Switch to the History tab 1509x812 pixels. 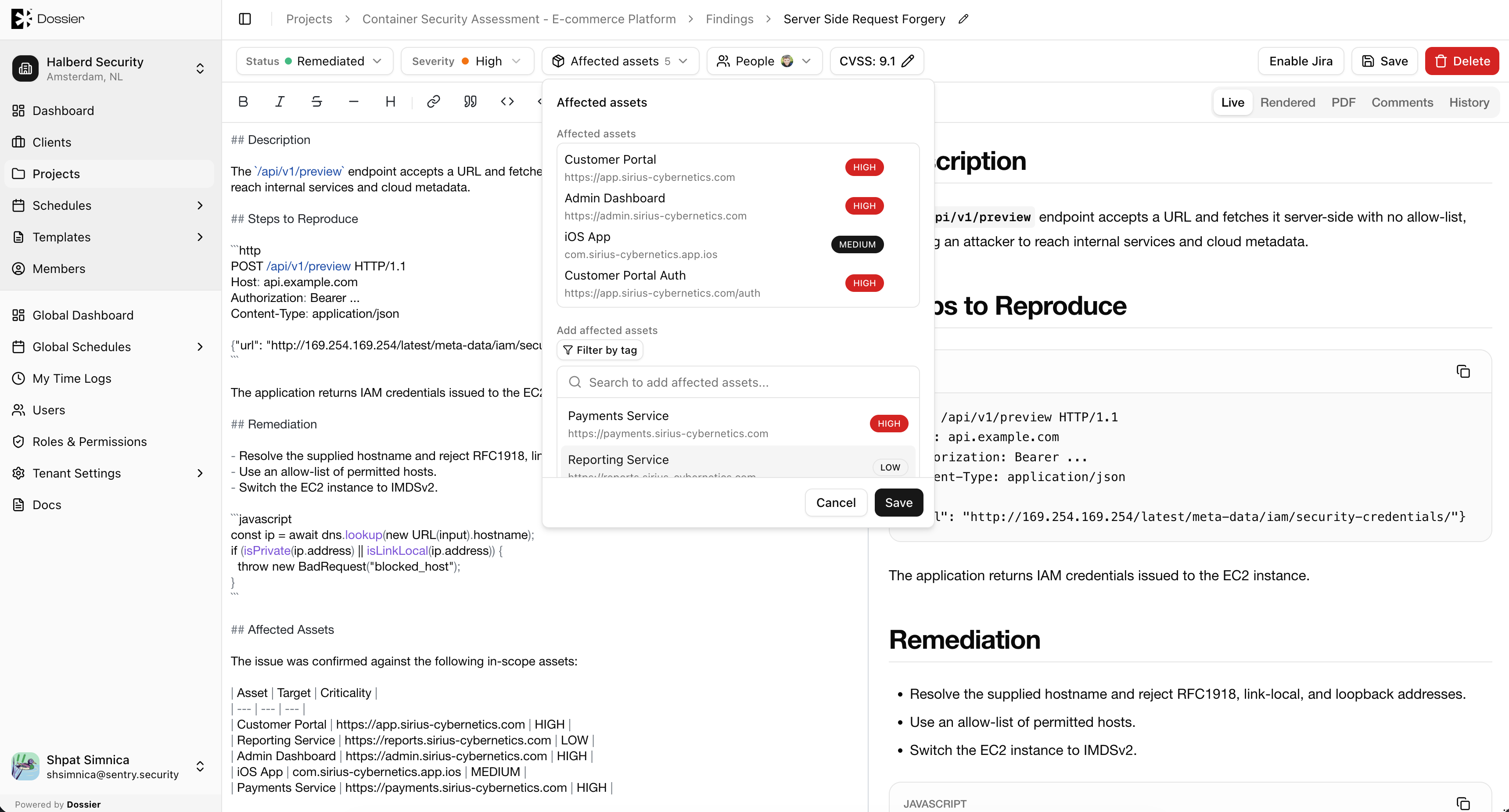(x=1469, y=103)
